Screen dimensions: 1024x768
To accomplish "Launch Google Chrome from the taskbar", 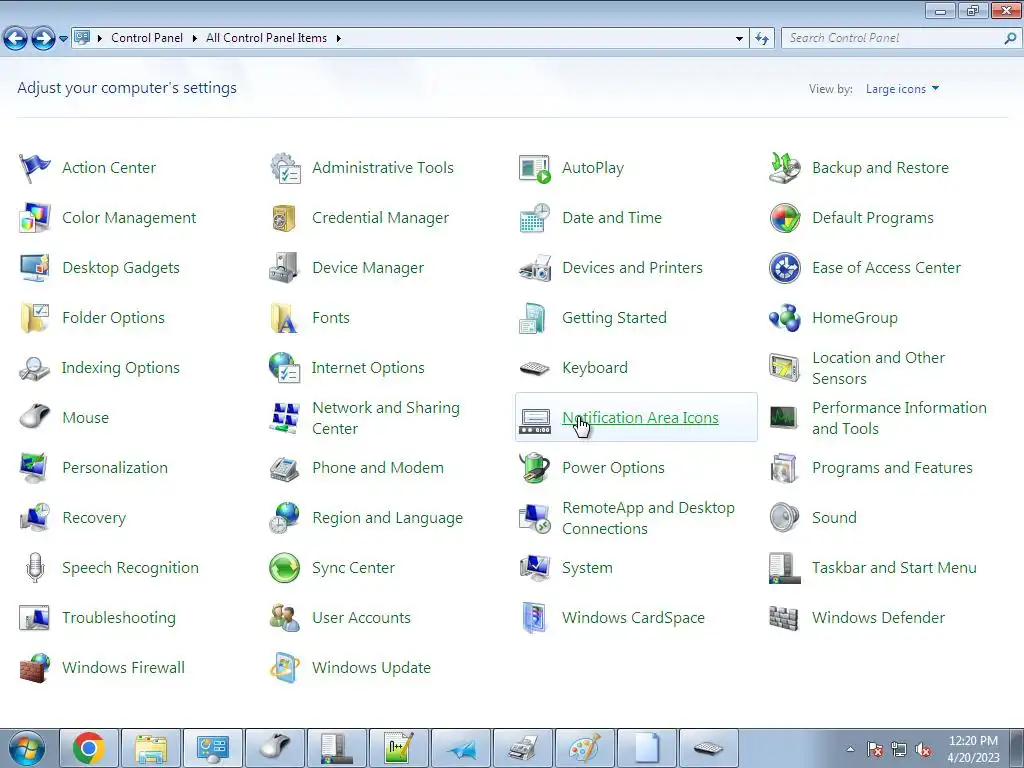I will point(89,748).
